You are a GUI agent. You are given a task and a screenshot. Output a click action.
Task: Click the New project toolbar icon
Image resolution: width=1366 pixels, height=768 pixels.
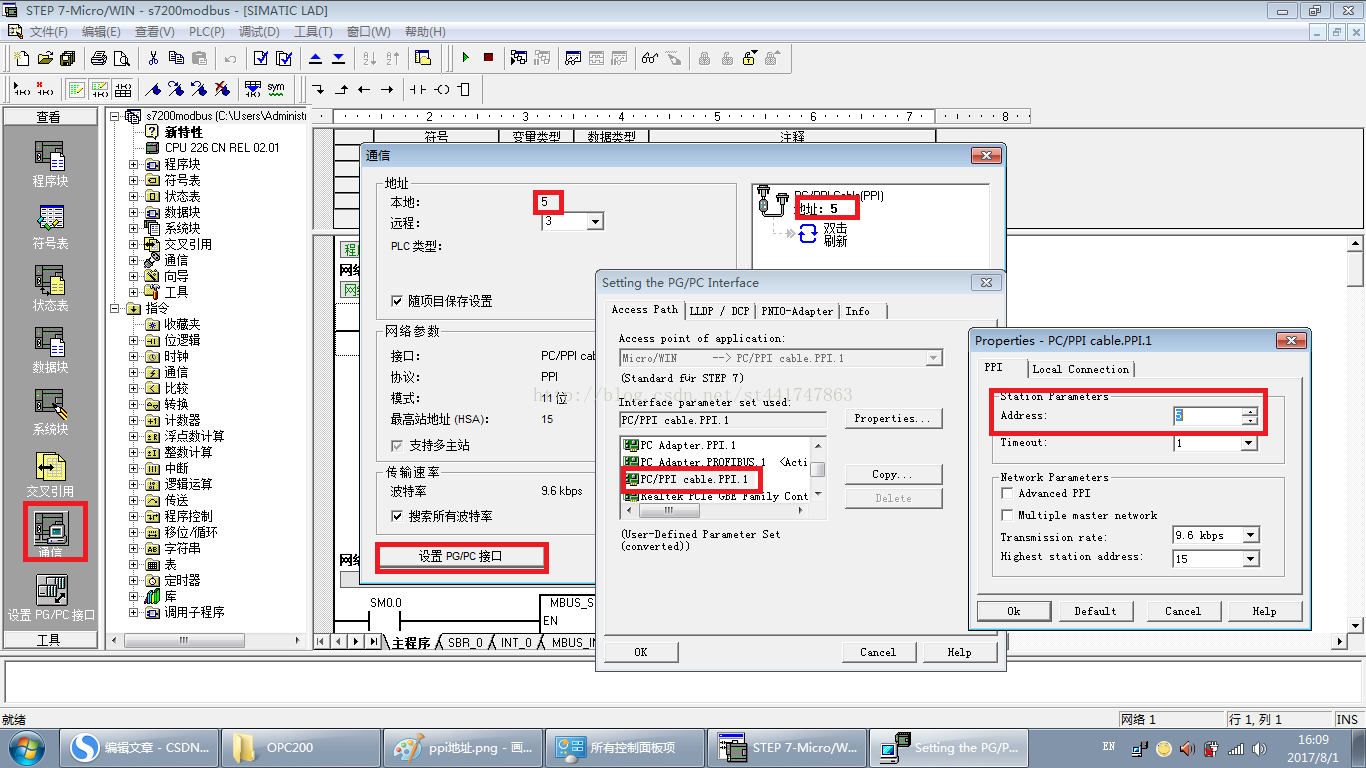[x=22, y=58]
